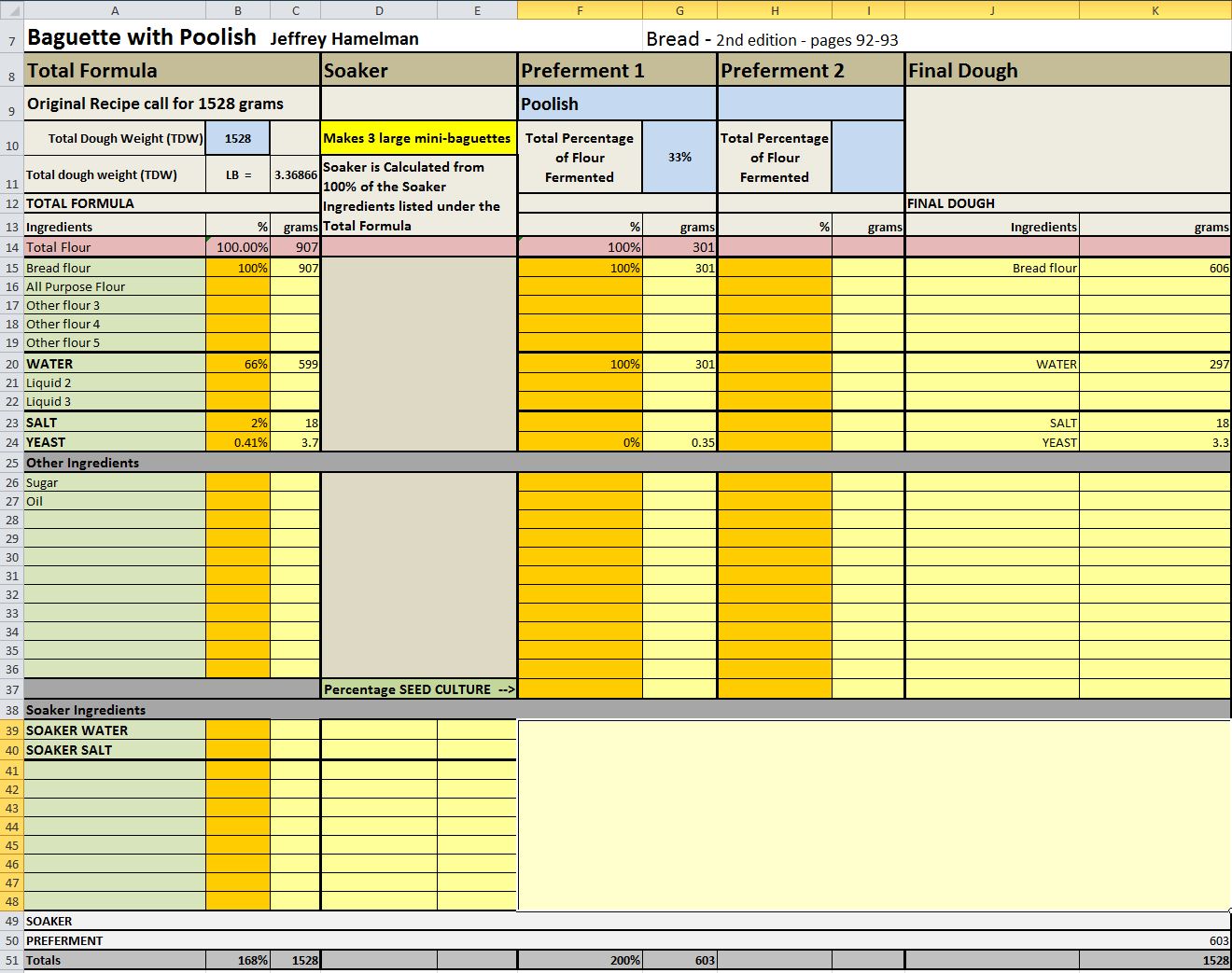The image size is (1232, 973).
Task: Select the SALT percentage cell showing 2%
Action: 238,423
